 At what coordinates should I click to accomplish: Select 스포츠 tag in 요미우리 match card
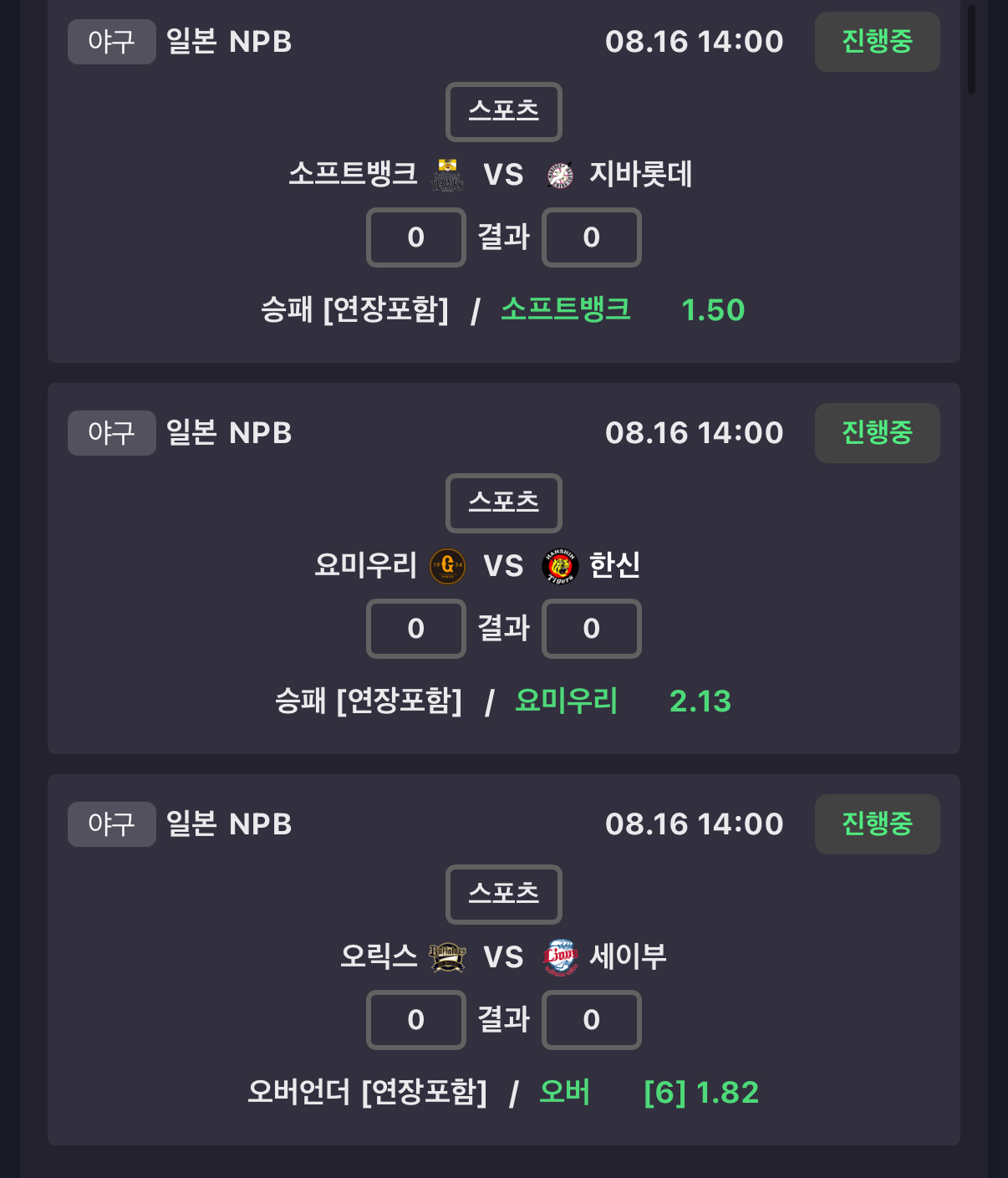click(x=504, y=503)
